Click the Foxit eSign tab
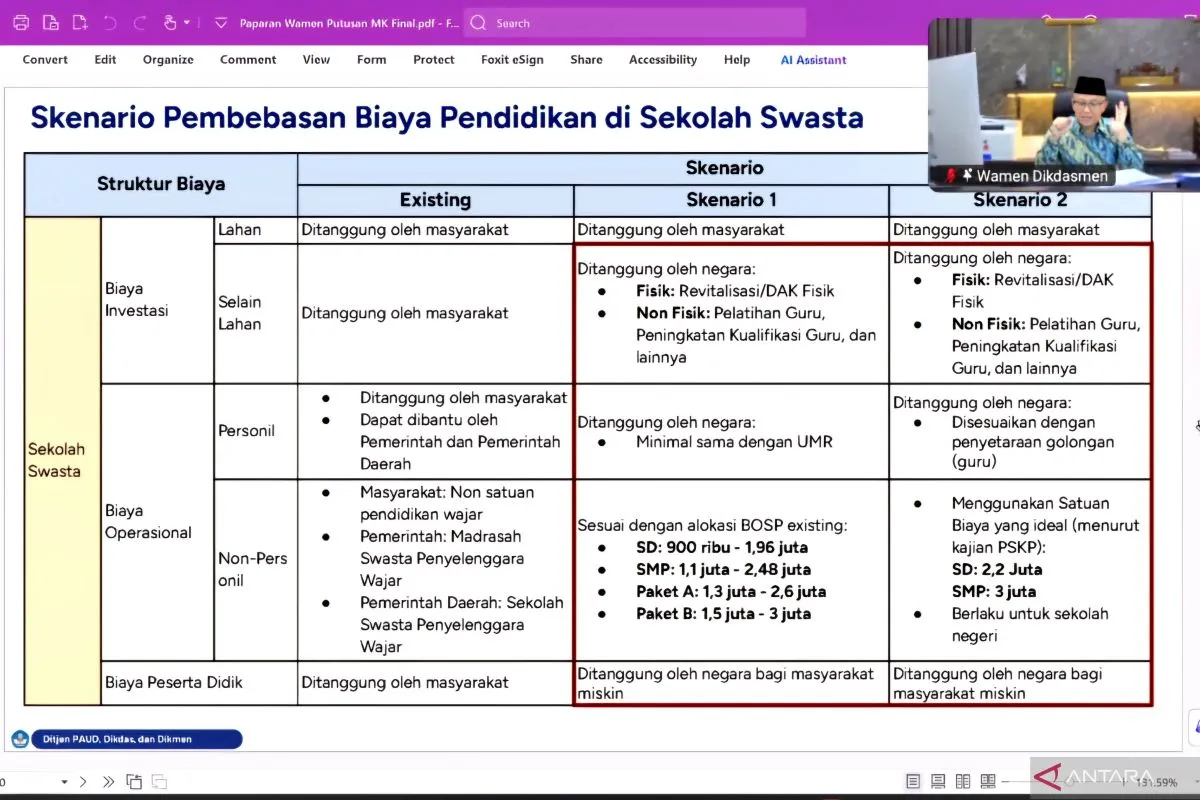Screen dimensions: 1200x800 (512, 60)
